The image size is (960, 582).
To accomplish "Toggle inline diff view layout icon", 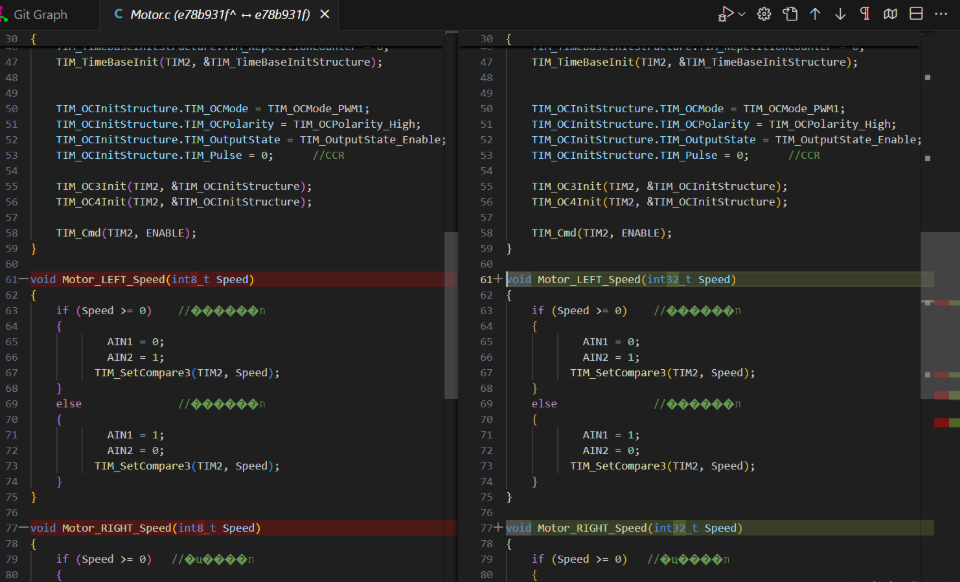I will 916,14.
